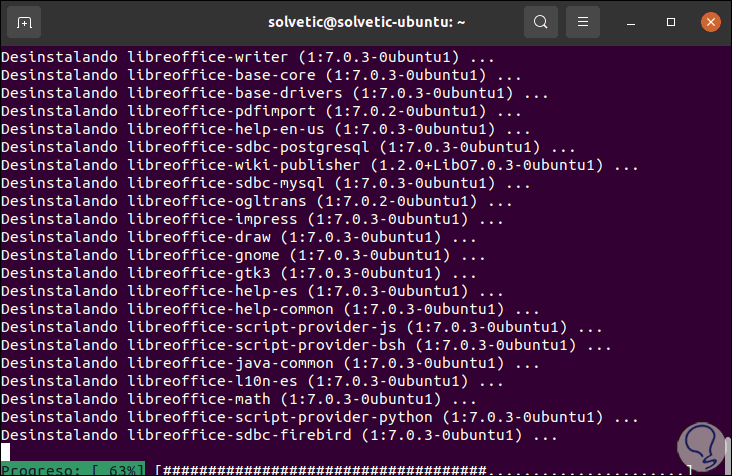Click the terminal cursor block
732x476 pixels.
pos(5,452)
